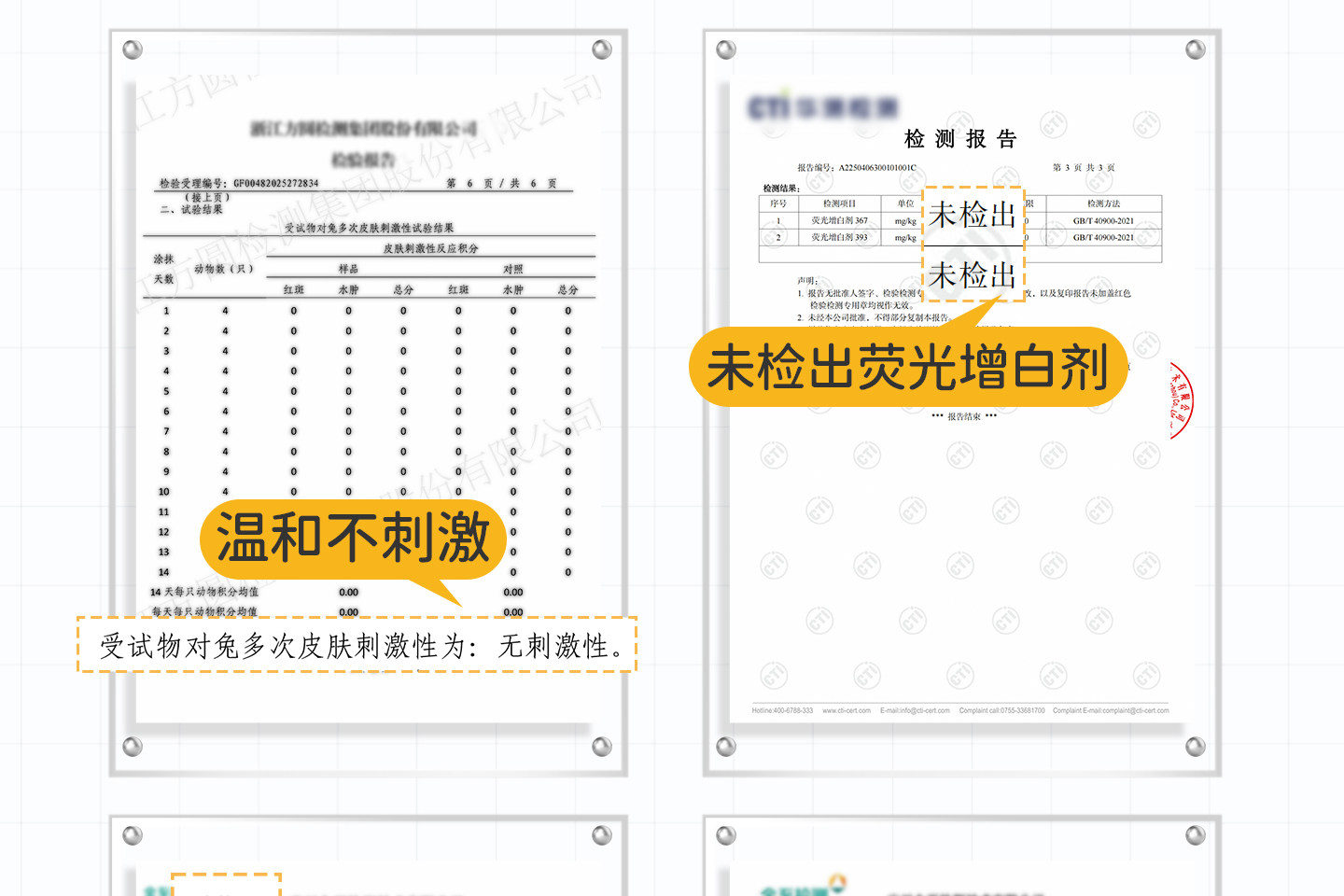Click the 14 天每只动物积分均值 row label
Viewport: 1344px width, 896px height.
(x=204, y=592)
